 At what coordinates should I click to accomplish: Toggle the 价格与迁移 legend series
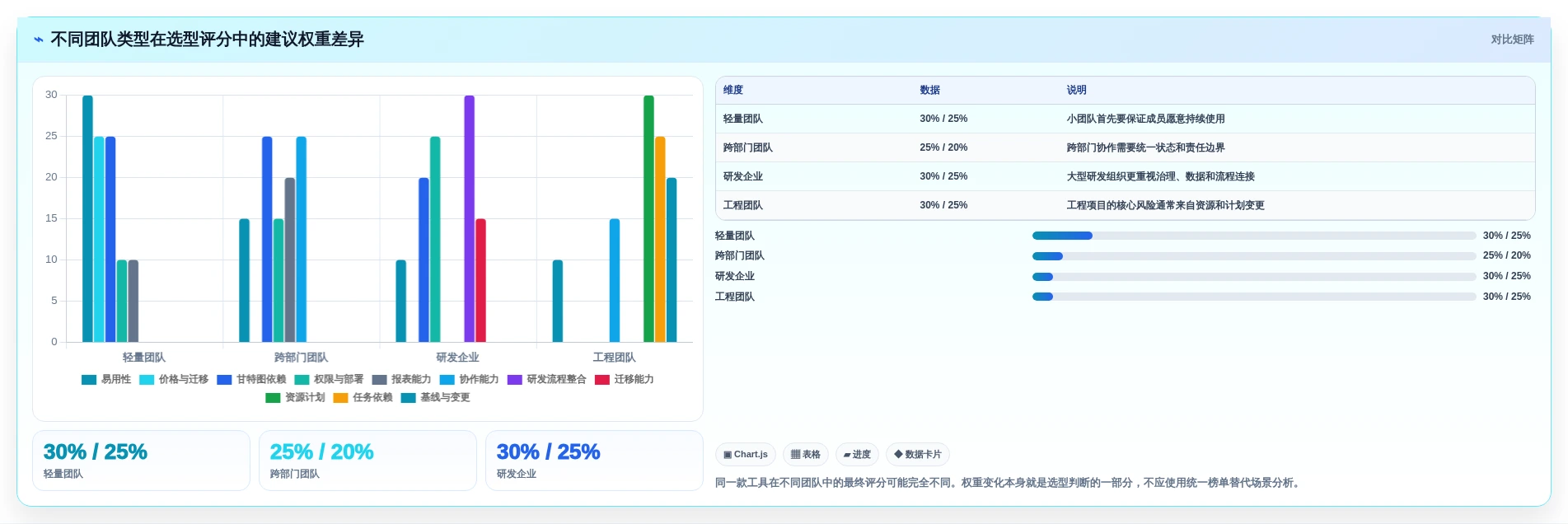(x=174, y=380)
